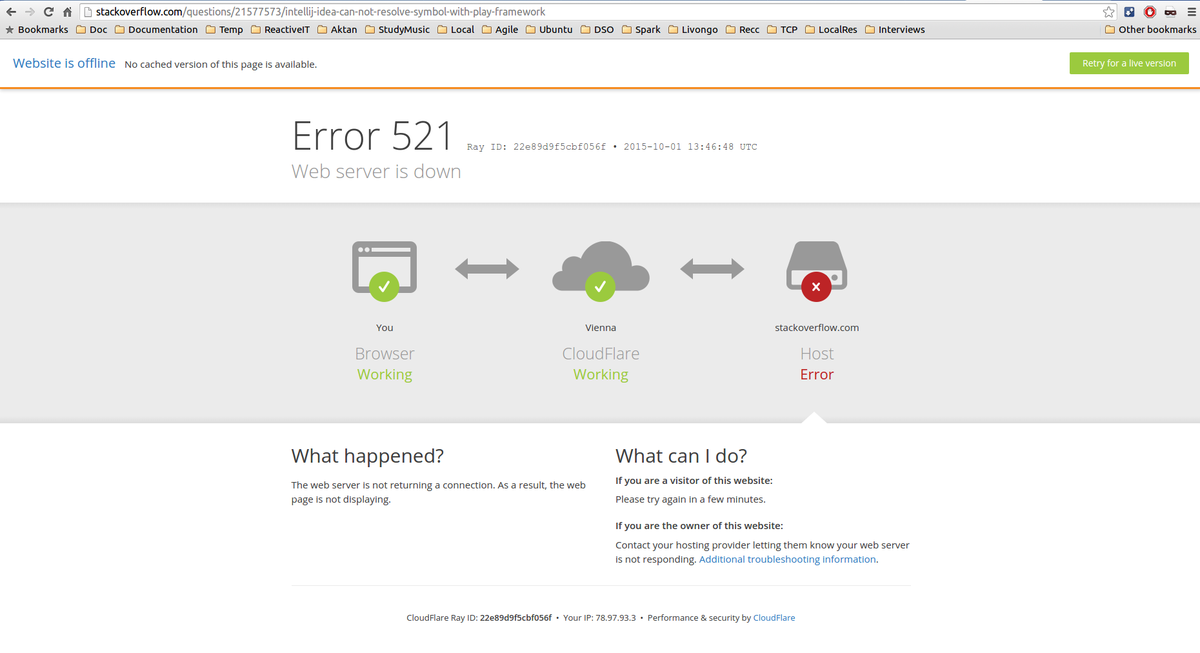Click the masked incognito-style extension icon
1200x653 pixels.
(x=1170, y=12)
